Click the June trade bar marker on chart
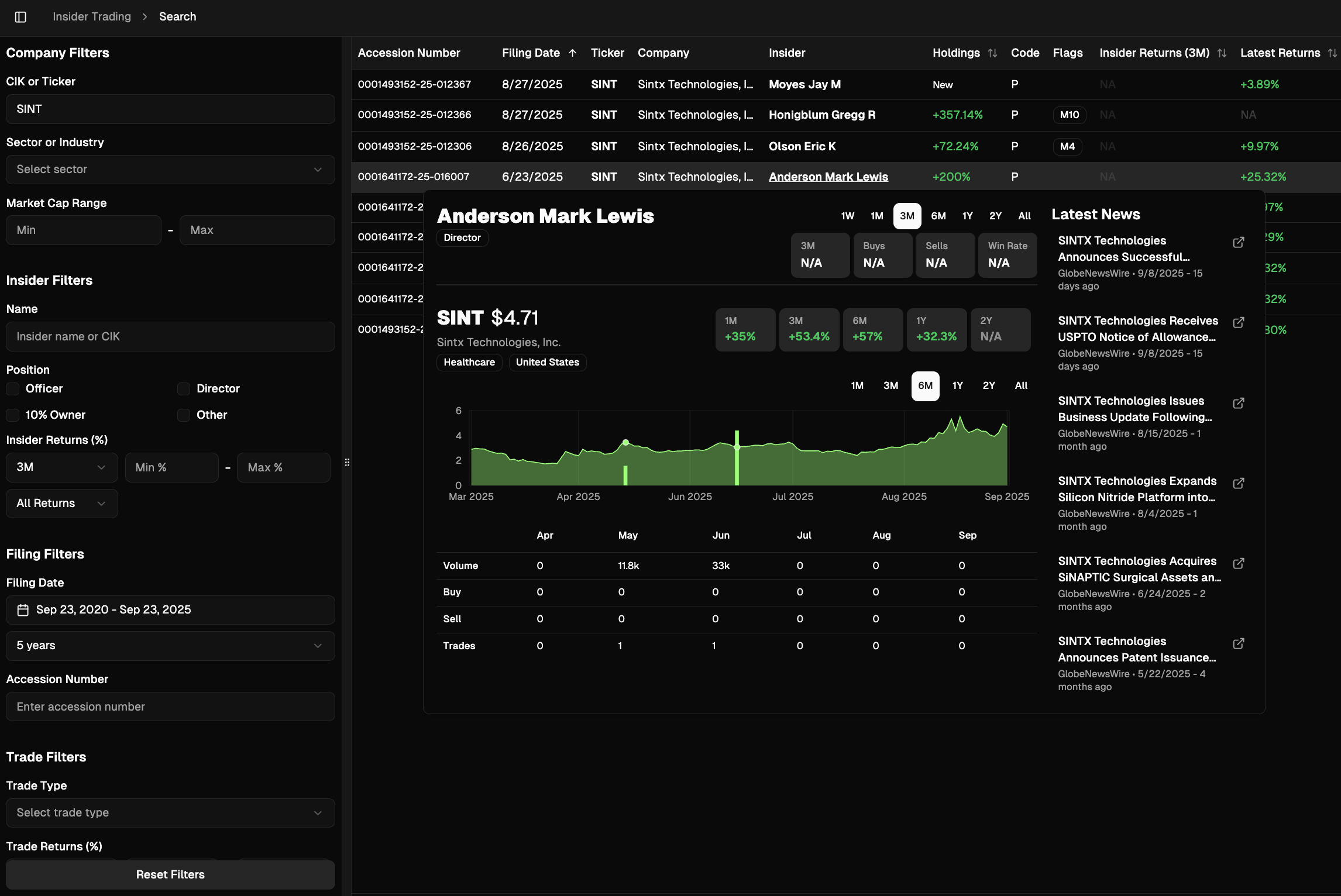 [x=737, y=458]
